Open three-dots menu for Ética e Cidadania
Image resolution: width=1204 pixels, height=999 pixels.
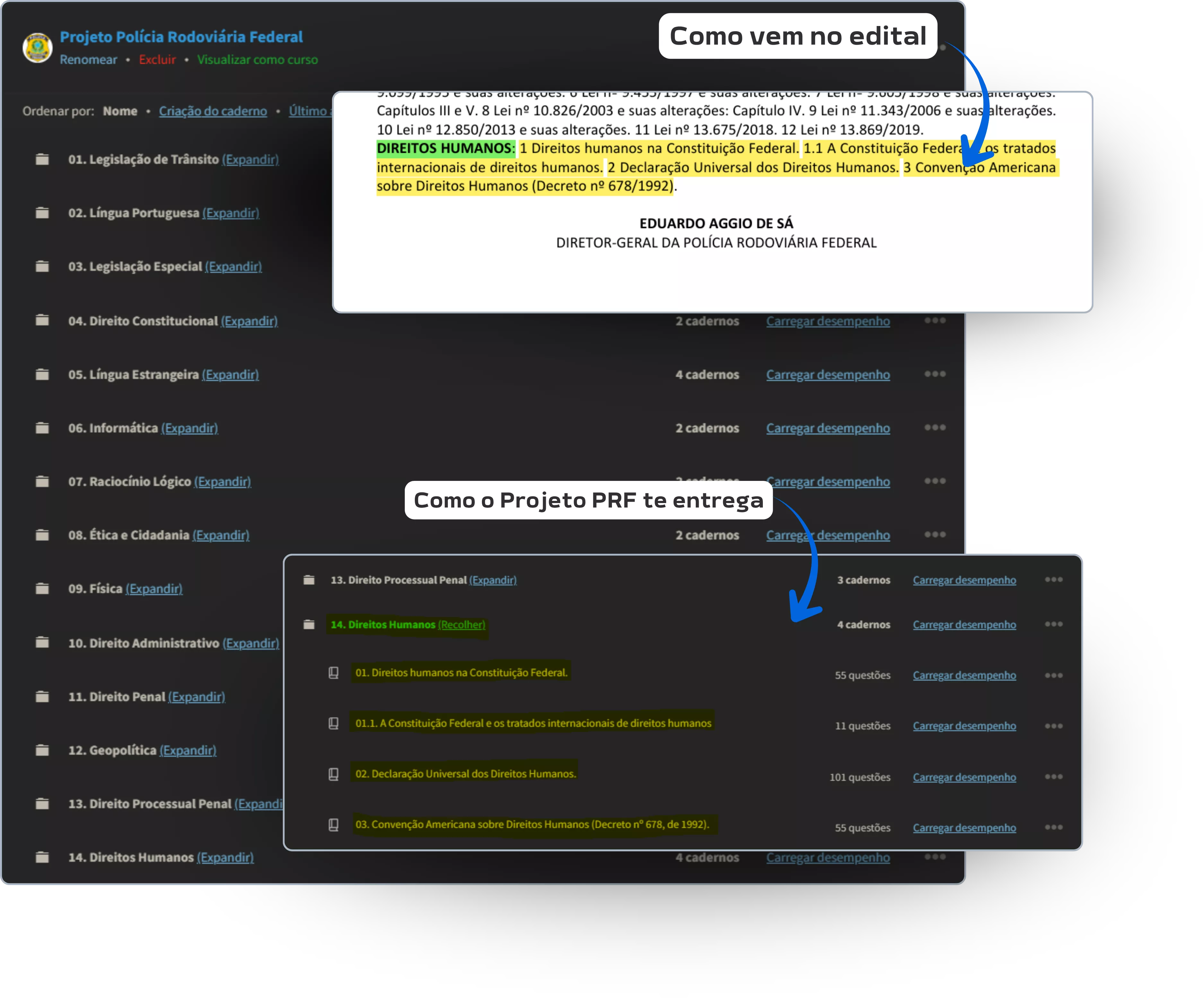pyautogui.click(x=935, y=535)
